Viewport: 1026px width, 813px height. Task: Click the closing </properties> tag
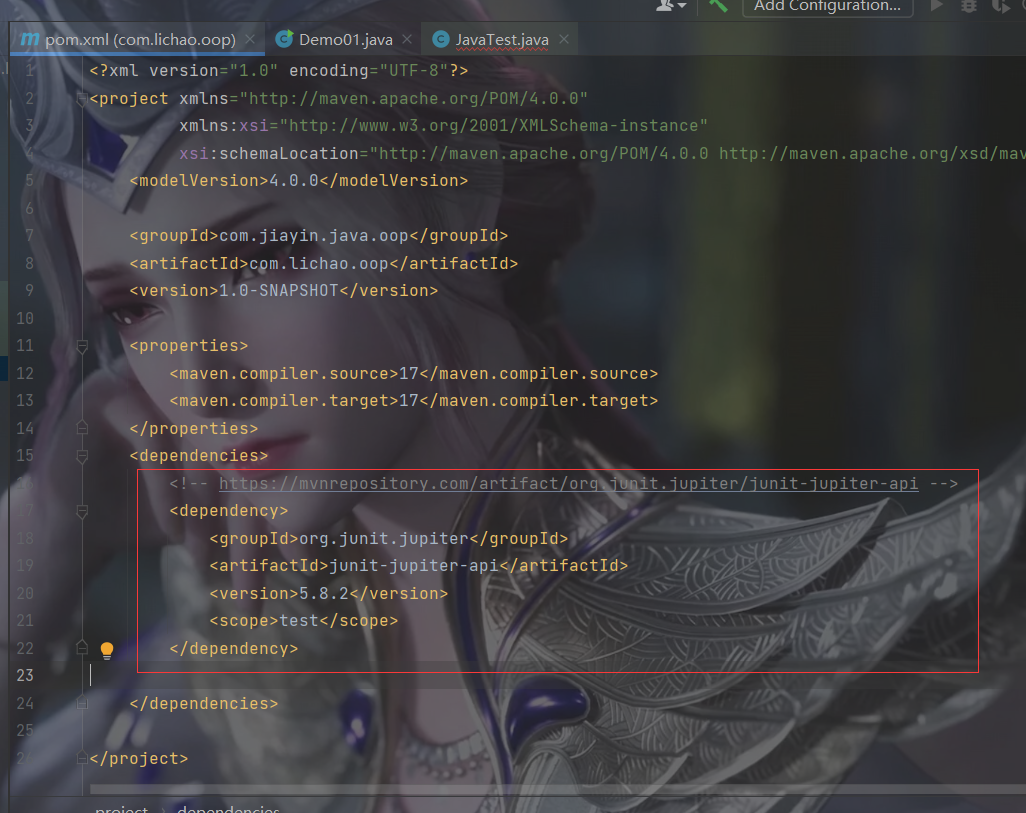(x=194, y=429)
